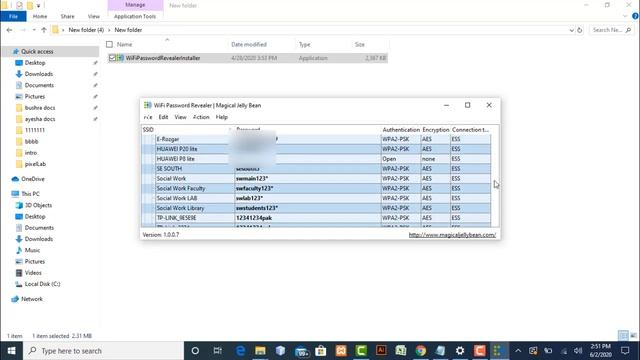
Task: Select OneDrive in the navigation pane
Action: pos(33,179)
